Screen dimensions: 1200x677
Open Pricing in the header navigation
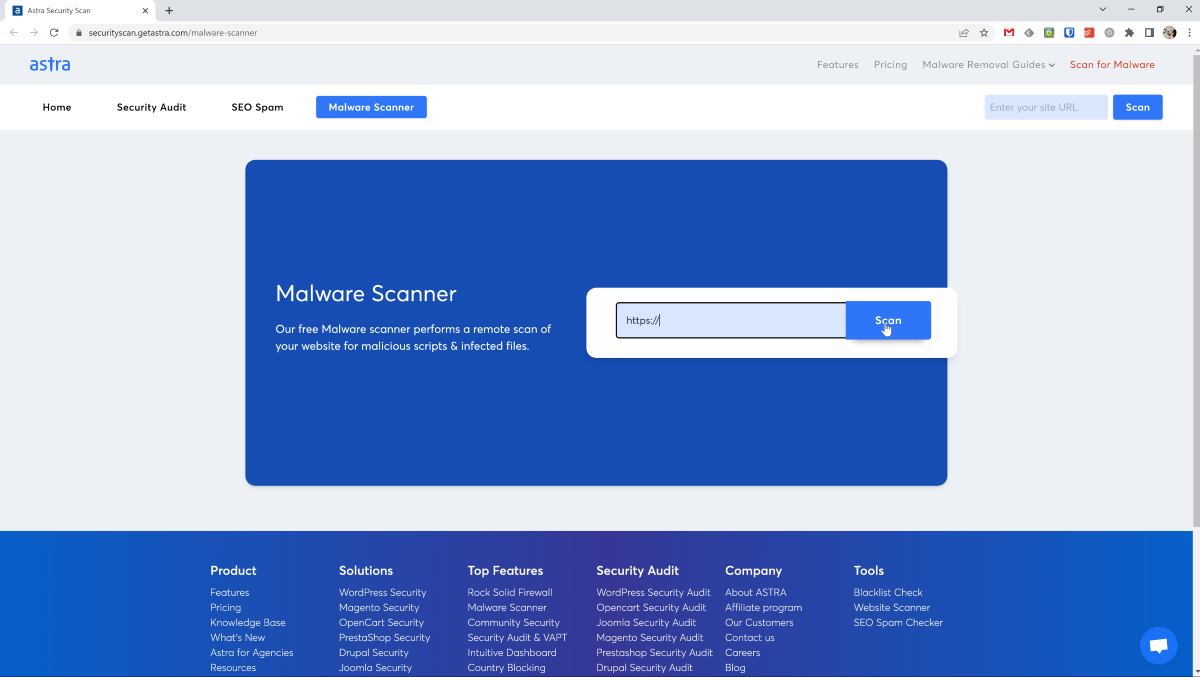pyautogui.click(x=890, y=65)
